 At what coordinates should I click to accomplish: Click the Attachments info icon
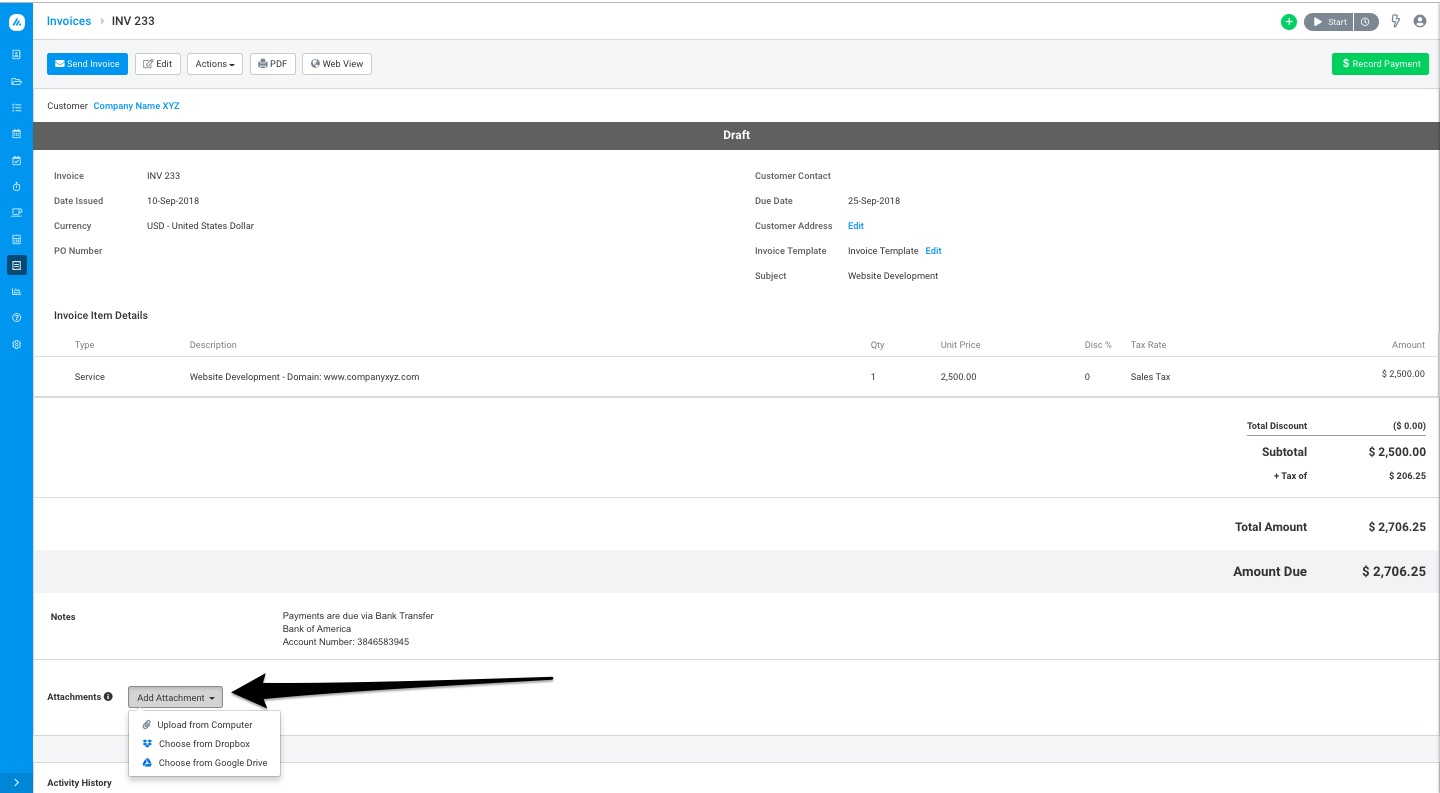pyautogui.click(x=108, y=697)
